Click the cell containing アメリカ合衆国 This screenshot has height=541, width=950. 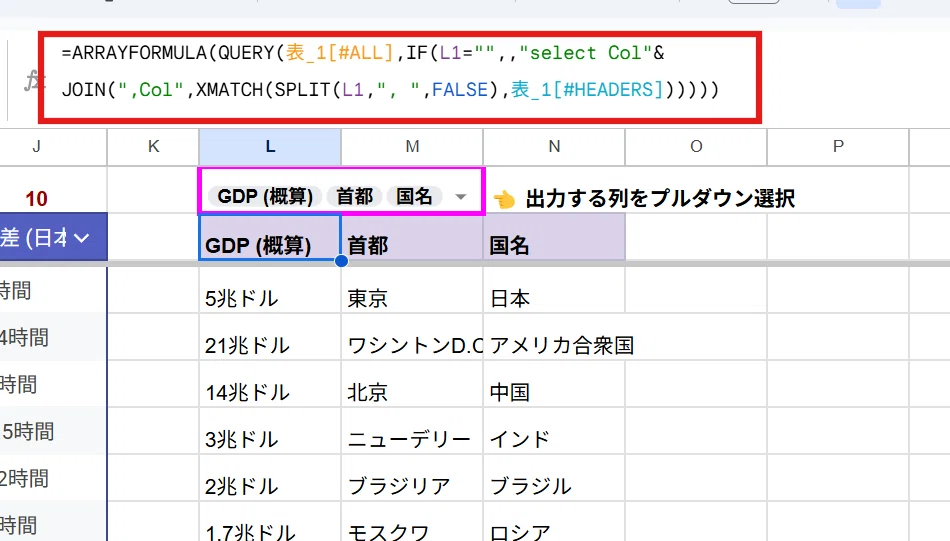click(554, 337)
